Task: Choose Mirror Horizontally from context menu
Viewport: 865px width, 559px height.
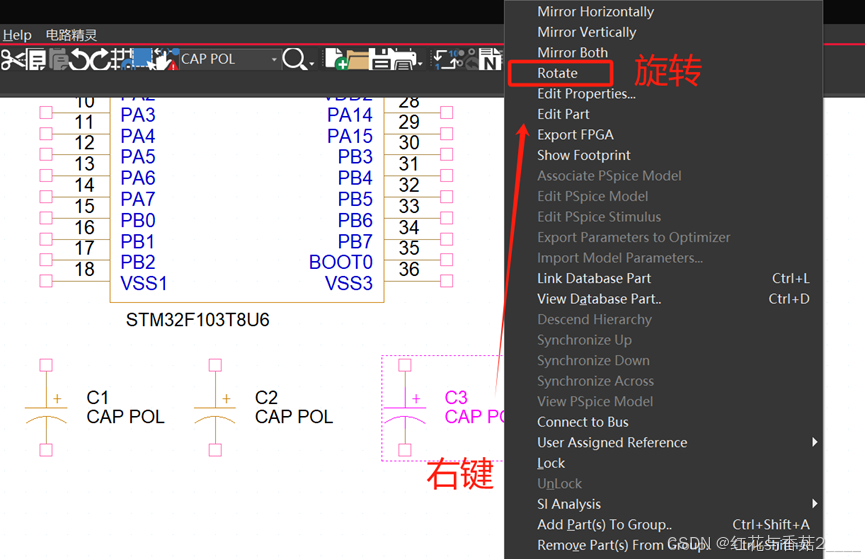Action: point(596,12)
